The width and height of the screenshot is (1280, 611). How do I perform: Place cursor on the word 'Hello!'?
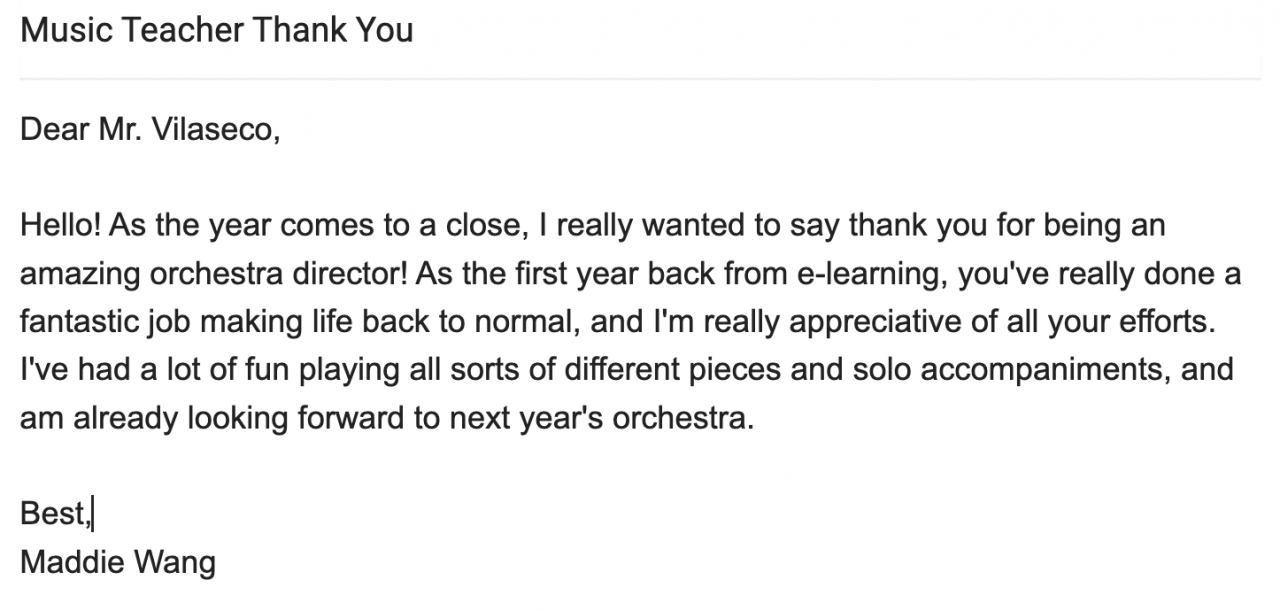pyautogui.click(x=60, y=225)
